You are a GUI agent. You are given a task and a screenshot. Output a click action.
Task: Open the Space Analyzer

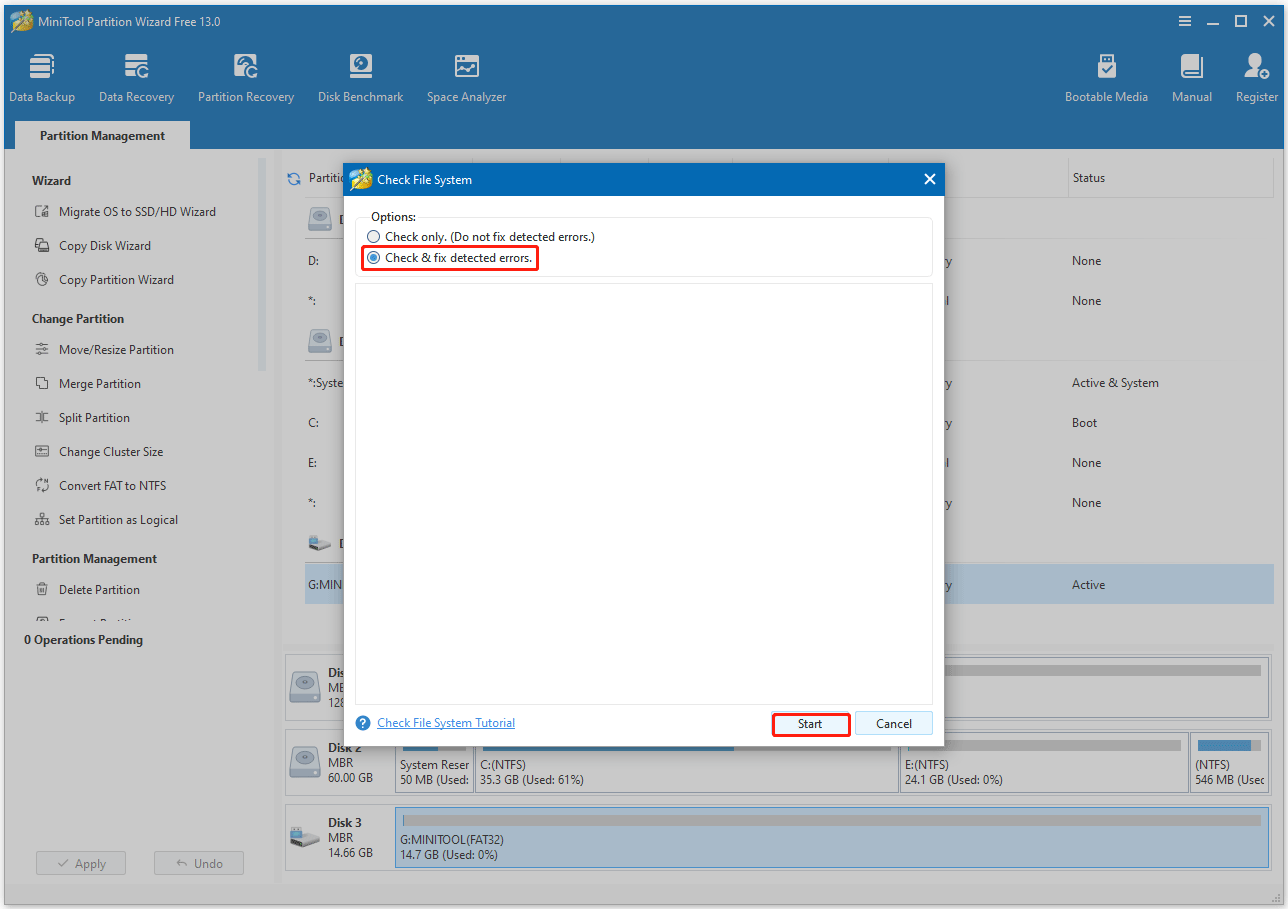coord(466,78)
